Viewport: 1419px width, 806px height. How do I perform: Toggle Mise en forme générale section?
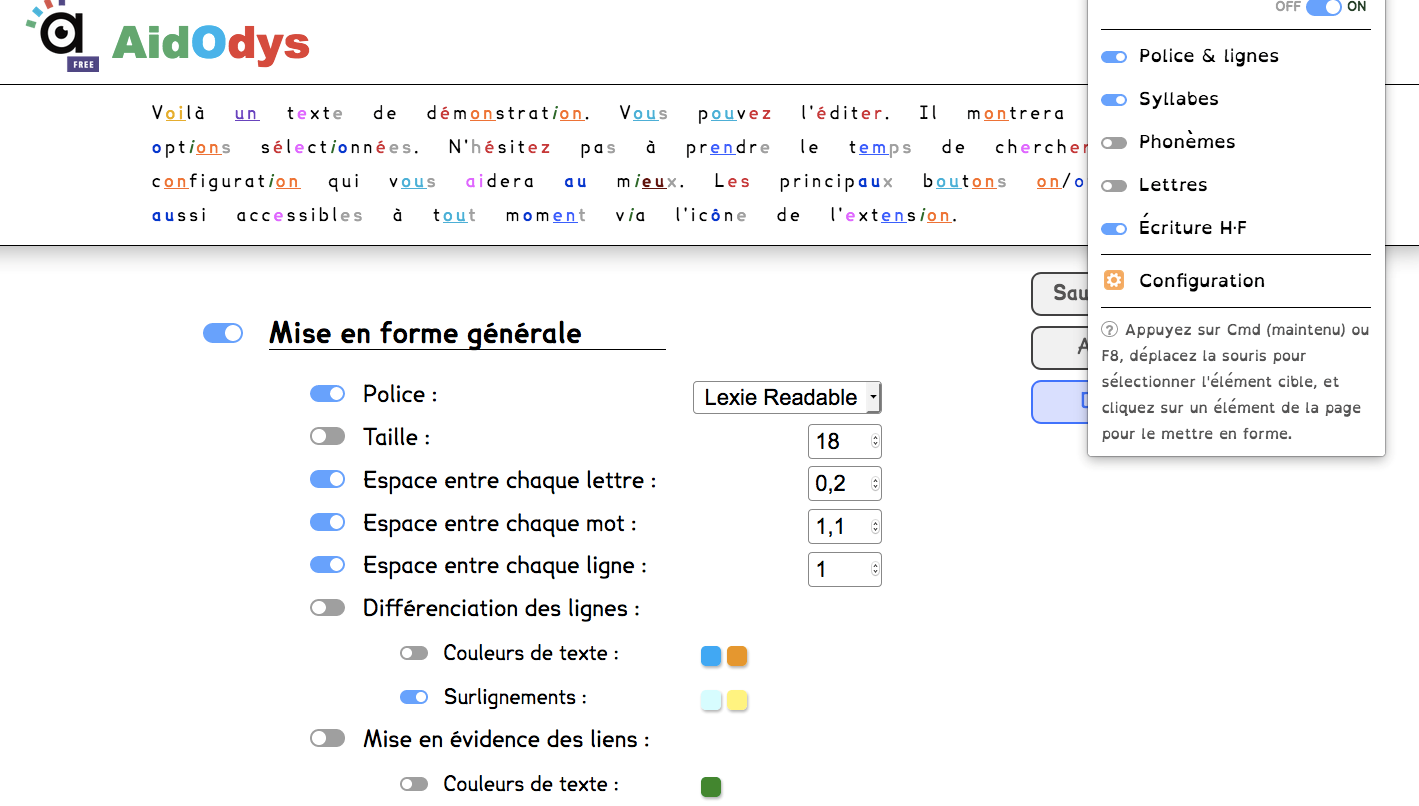tap(222, 333)
